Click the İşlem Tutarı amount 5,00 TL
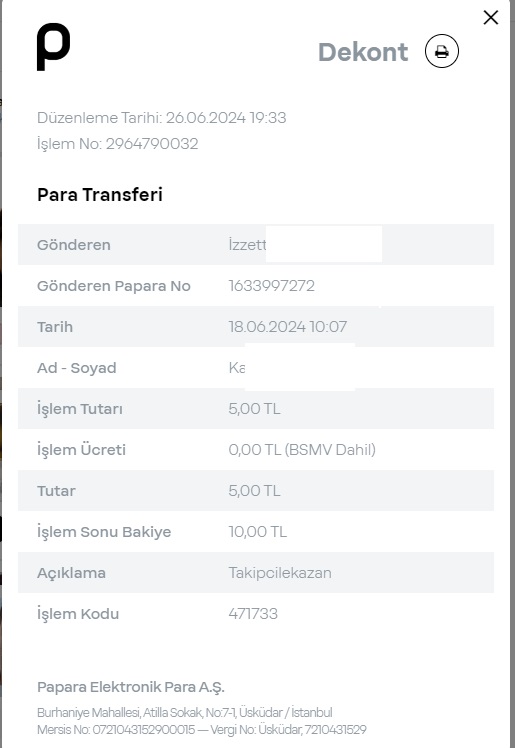 [254, 409]
